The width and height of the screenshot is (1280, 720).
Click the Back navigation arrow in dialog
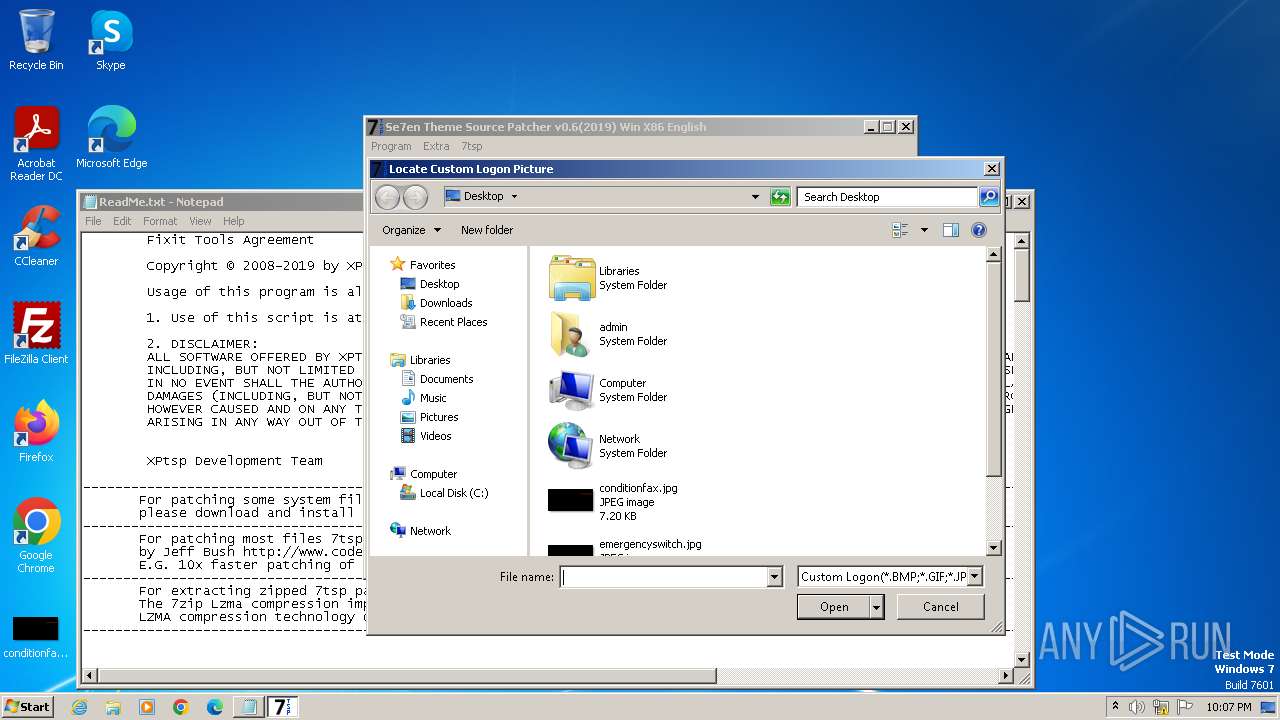pos(387,197)
